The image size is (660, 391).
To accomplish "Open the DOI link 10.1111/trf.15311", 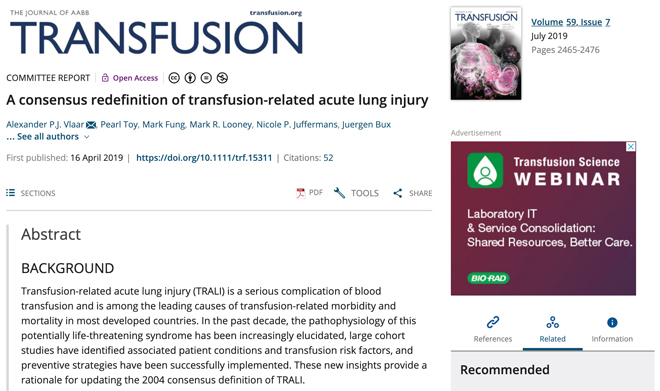I will click(204, 158).
